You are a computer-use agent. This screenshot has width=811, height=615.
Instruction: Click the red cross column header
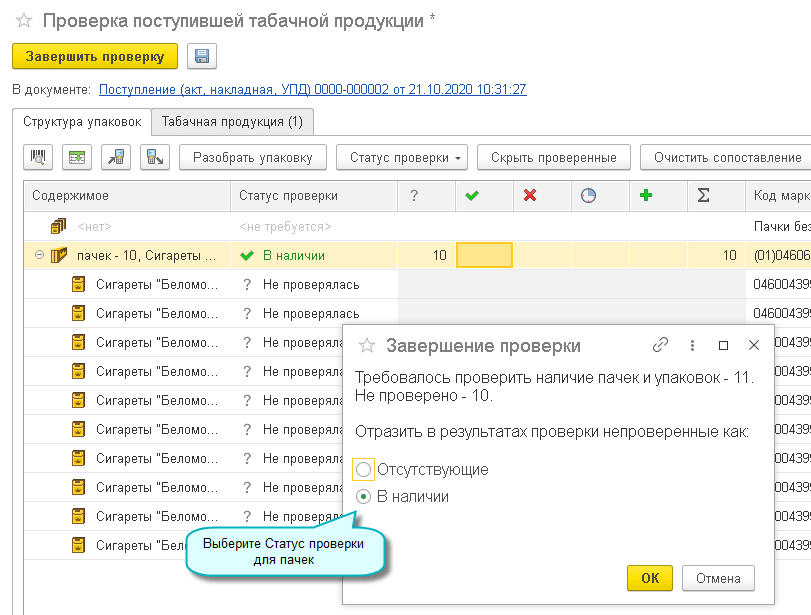[530, 196]
